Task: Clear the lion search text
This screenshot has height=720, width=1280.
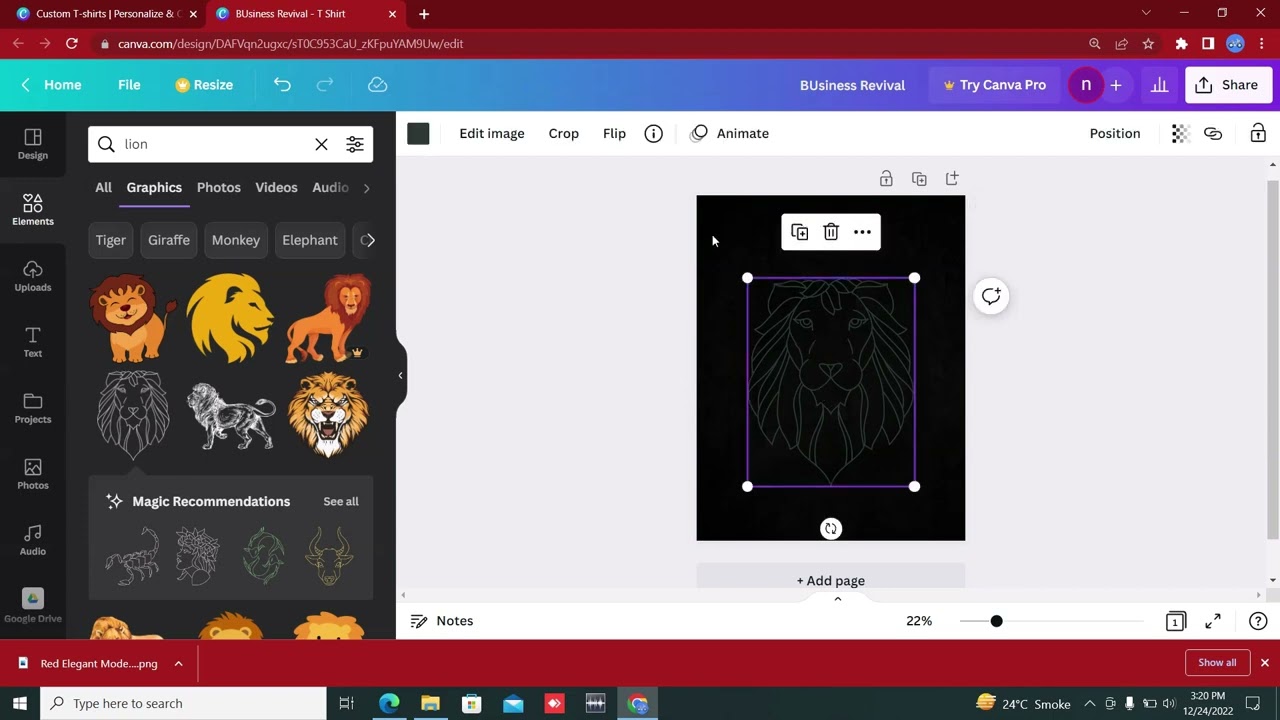Action: pyautogui.click(x=321, y=144)
